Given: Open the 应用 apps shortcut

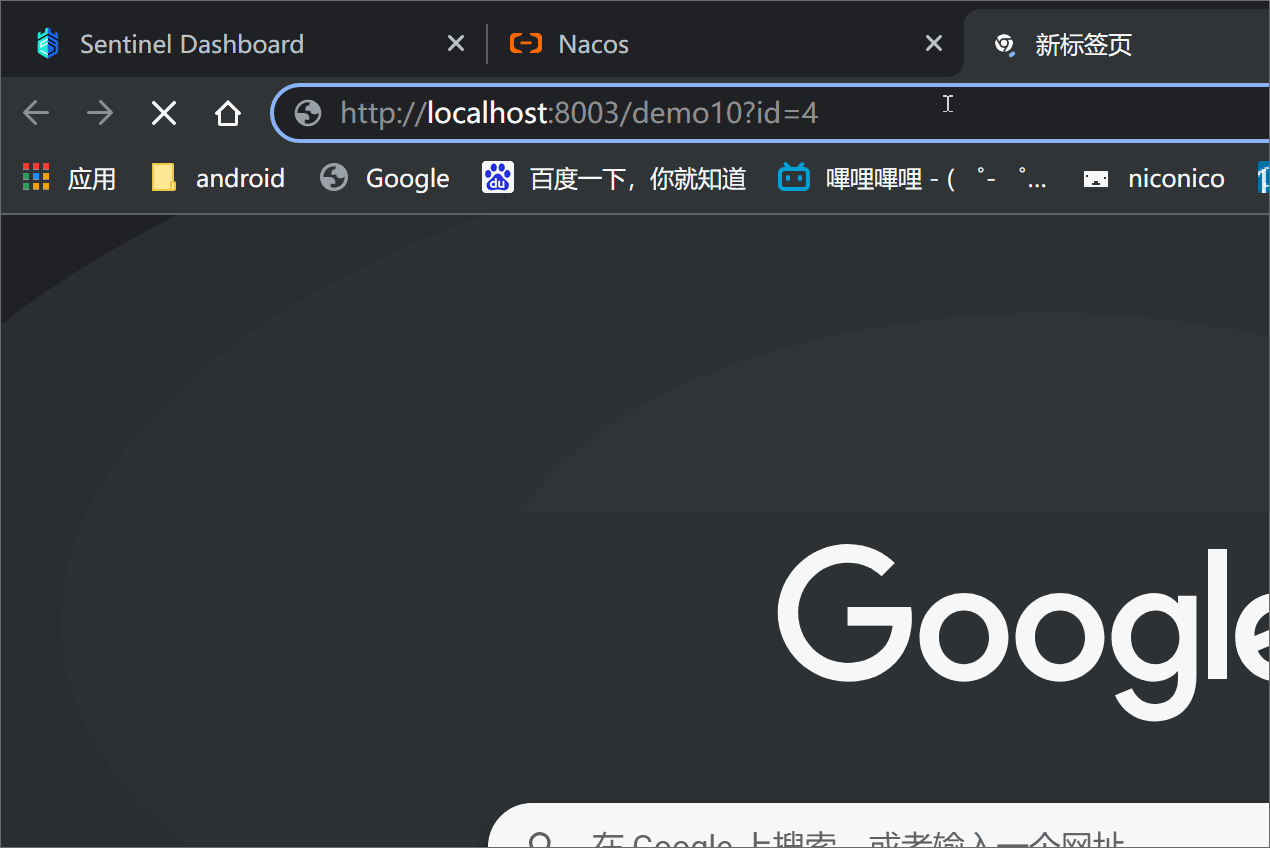Looking at the screenshot, I should pos(69,178).
